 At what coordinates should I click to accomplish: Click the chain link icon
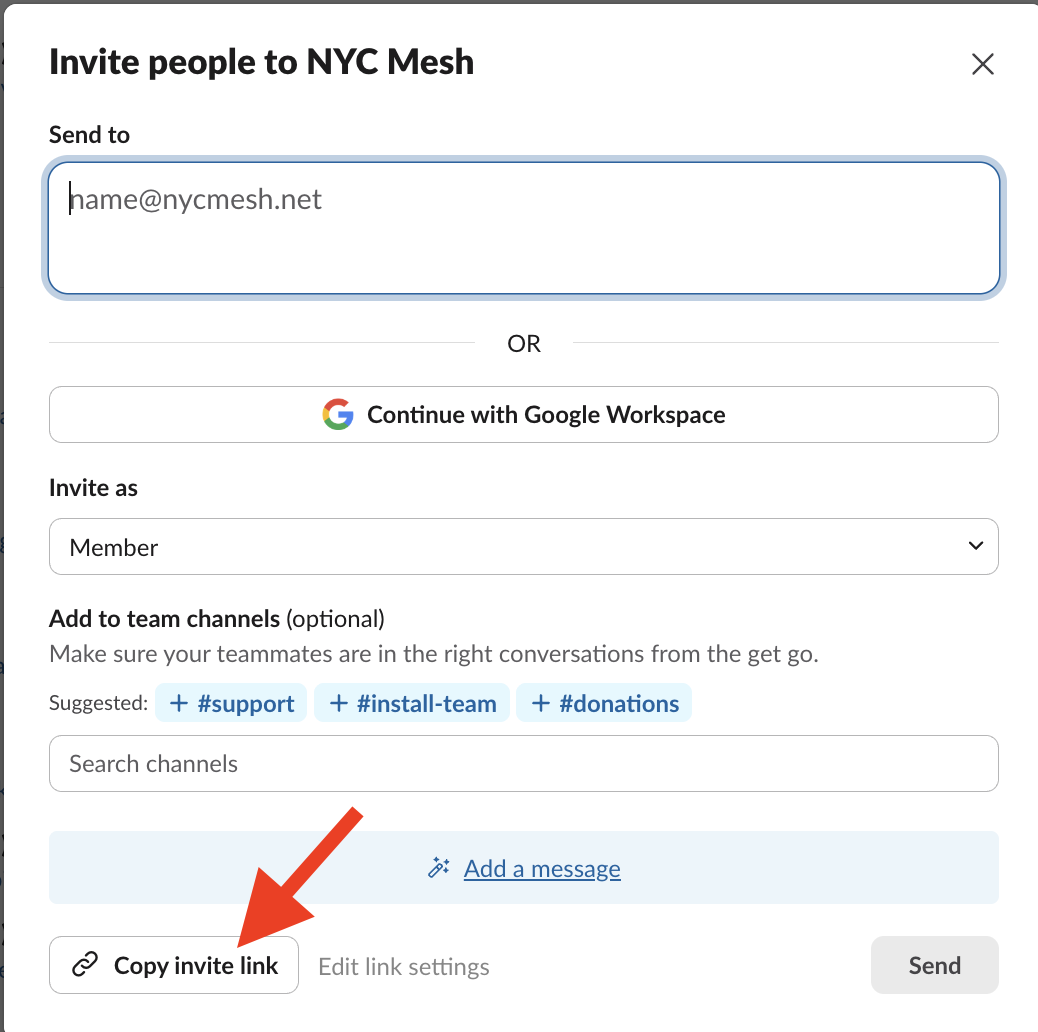pos(86,965)
